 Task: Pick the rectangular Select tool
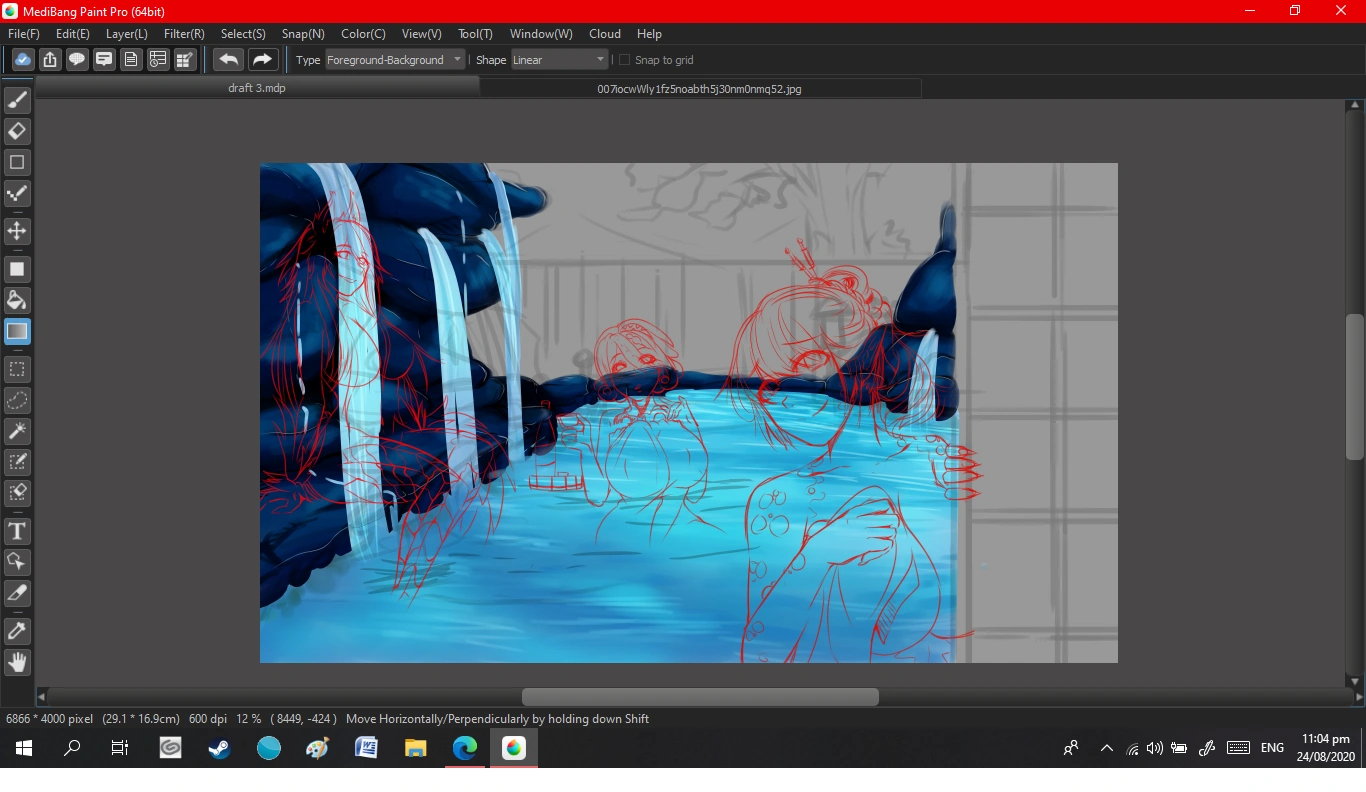click(17, 369)
